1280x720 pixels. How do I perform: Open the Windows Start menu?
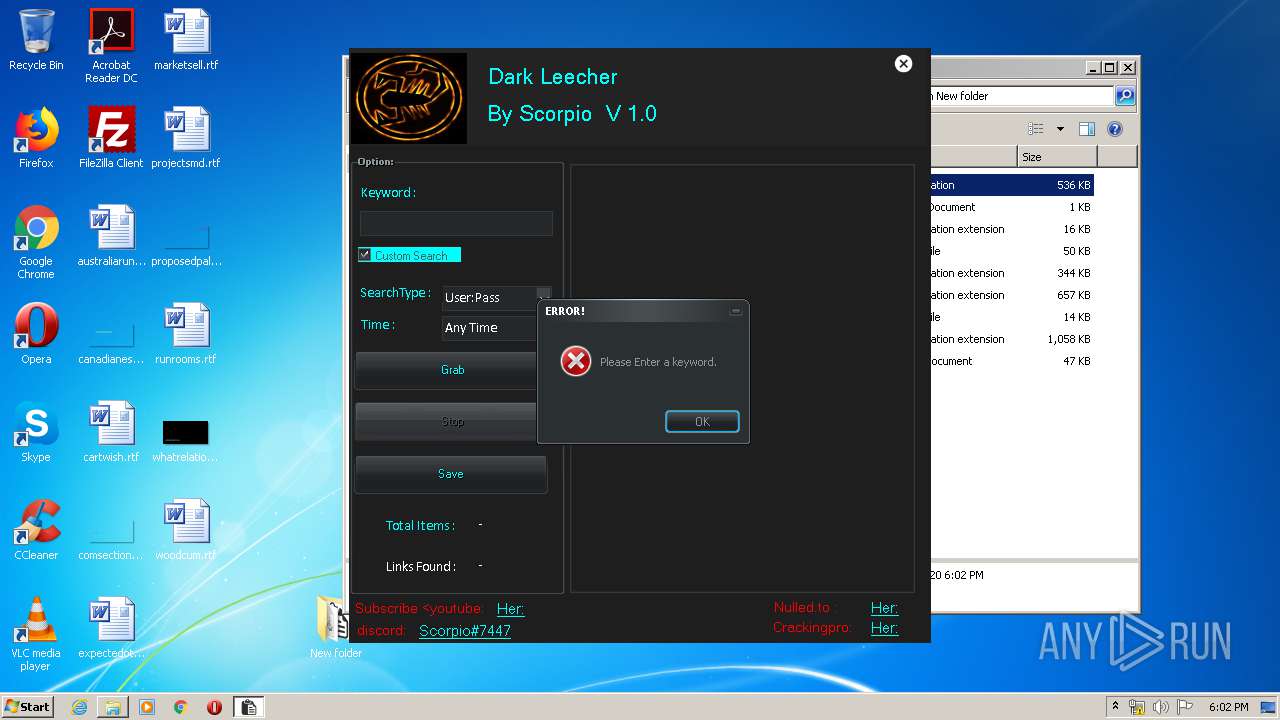27,707
